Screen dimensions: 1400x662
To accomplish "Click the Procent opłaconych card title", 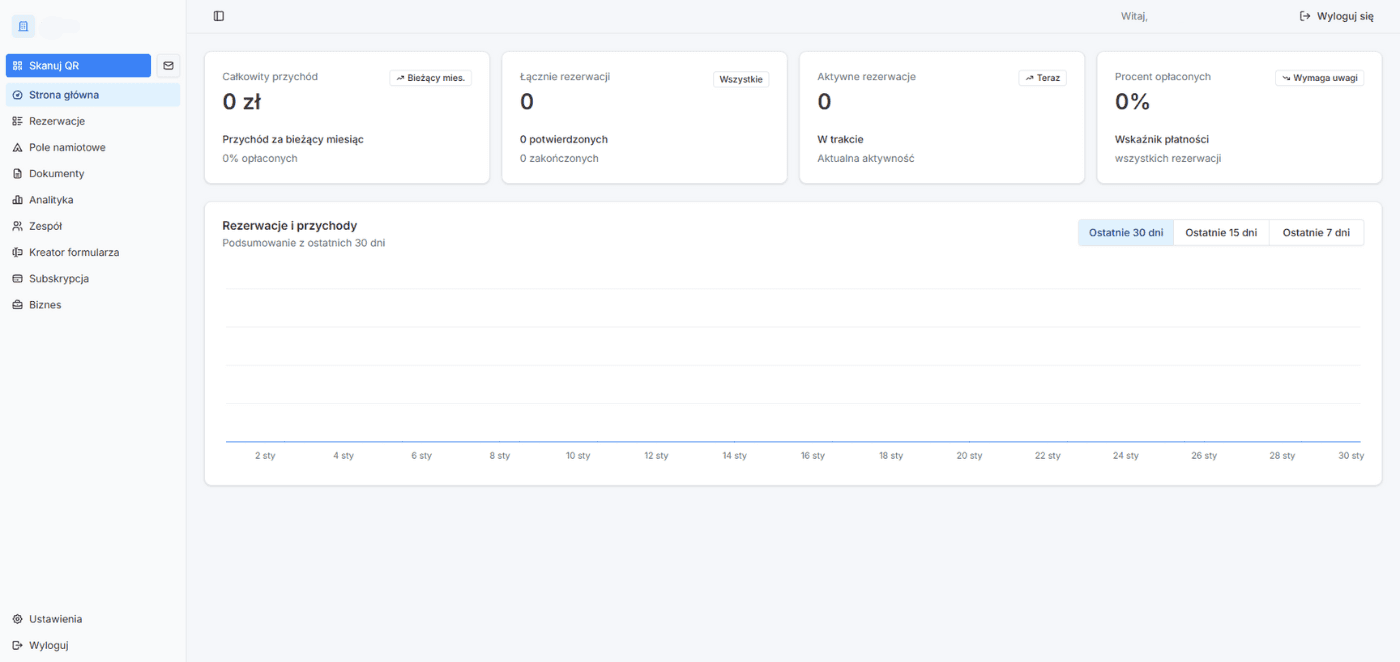I will pos(1163,77).
